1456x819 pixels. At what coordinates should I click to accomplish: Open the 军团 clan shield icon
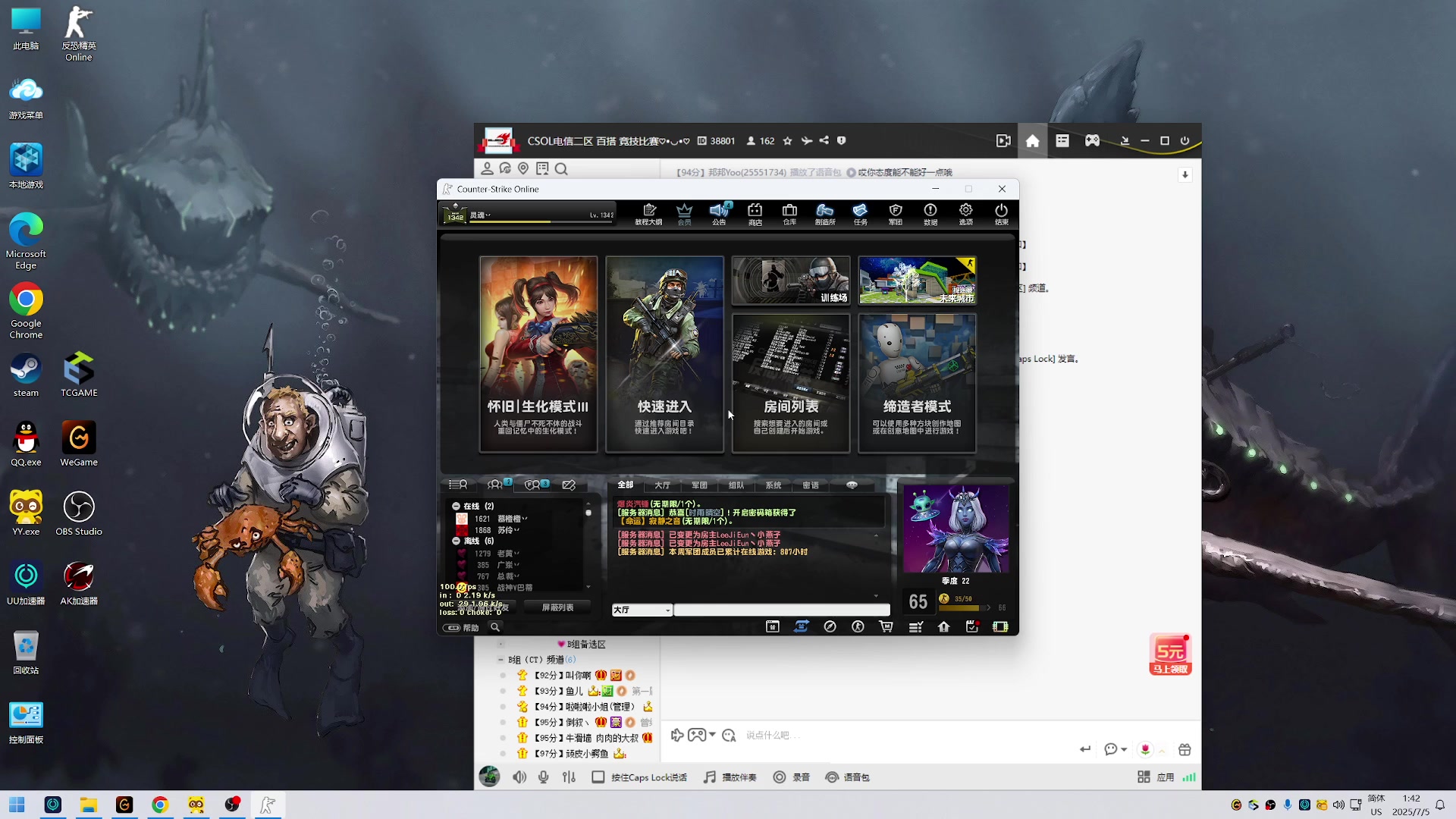[896, 214]
